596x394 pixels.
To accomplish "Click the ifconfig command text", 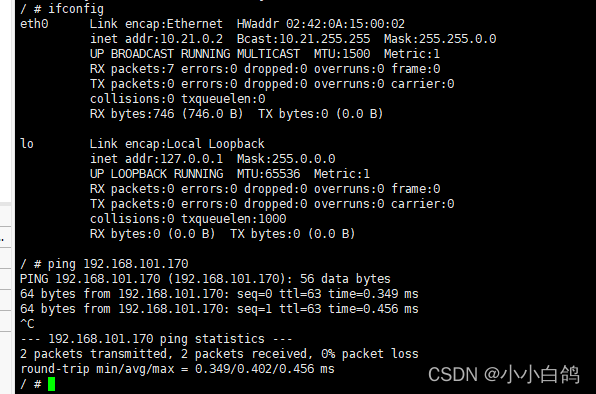I will coord(76,8).
